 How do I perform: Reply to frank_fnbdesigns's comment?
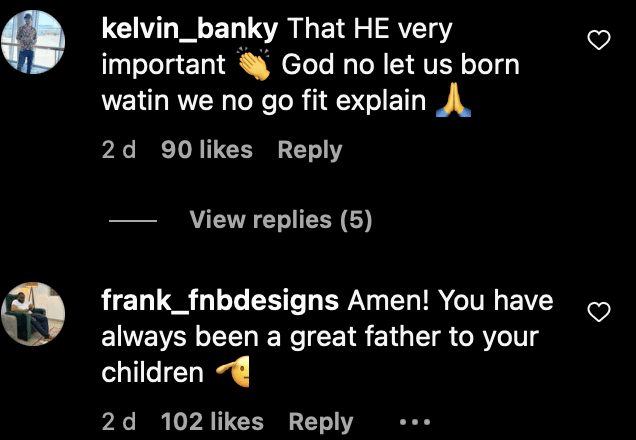(321, 422)
